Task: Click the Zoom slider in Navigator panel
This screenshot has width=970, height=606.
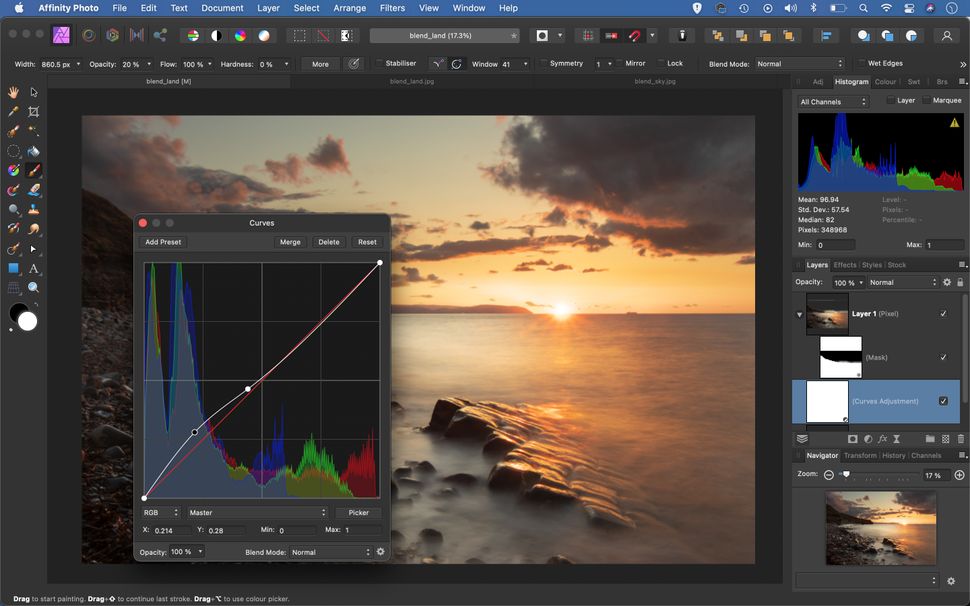Action: click(845, 475)
